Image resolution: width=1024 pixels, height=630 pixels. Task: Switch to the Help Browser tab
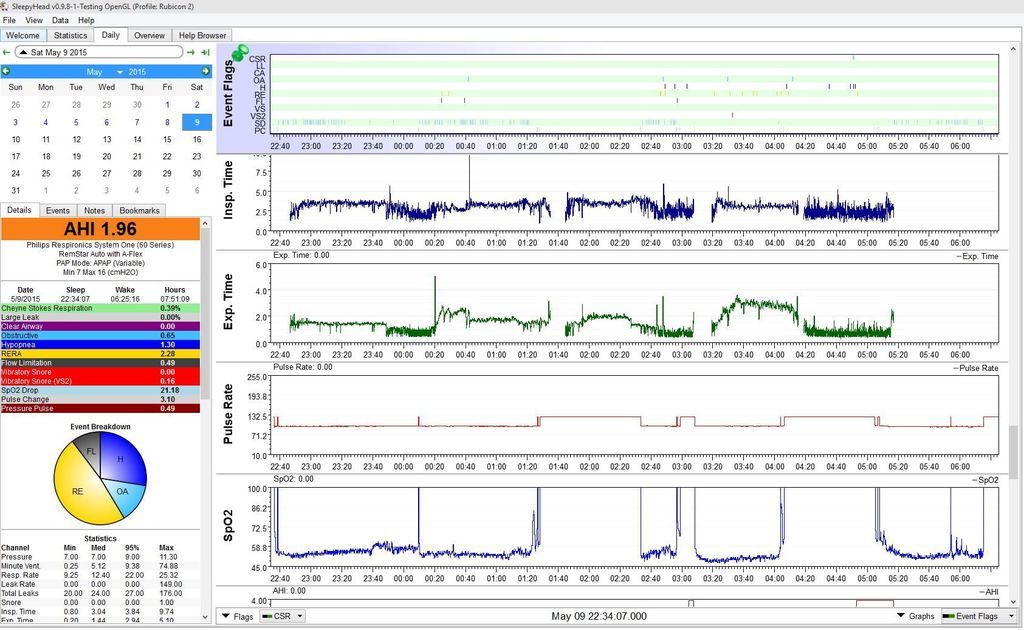(x=202, y=35)
